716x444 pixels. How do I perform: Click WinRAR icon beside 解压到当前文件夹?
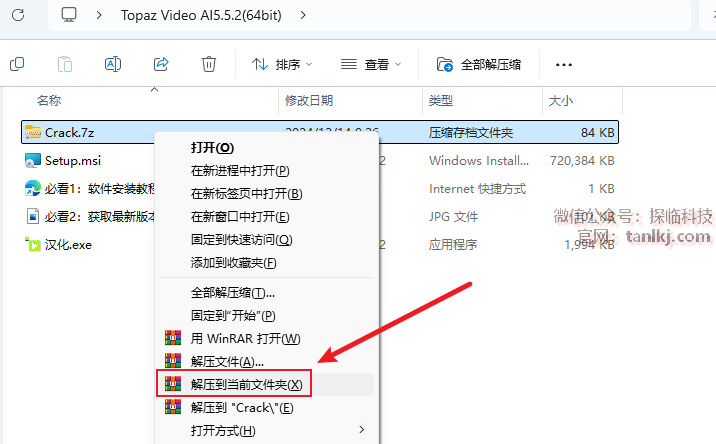[x=173, y=384]
